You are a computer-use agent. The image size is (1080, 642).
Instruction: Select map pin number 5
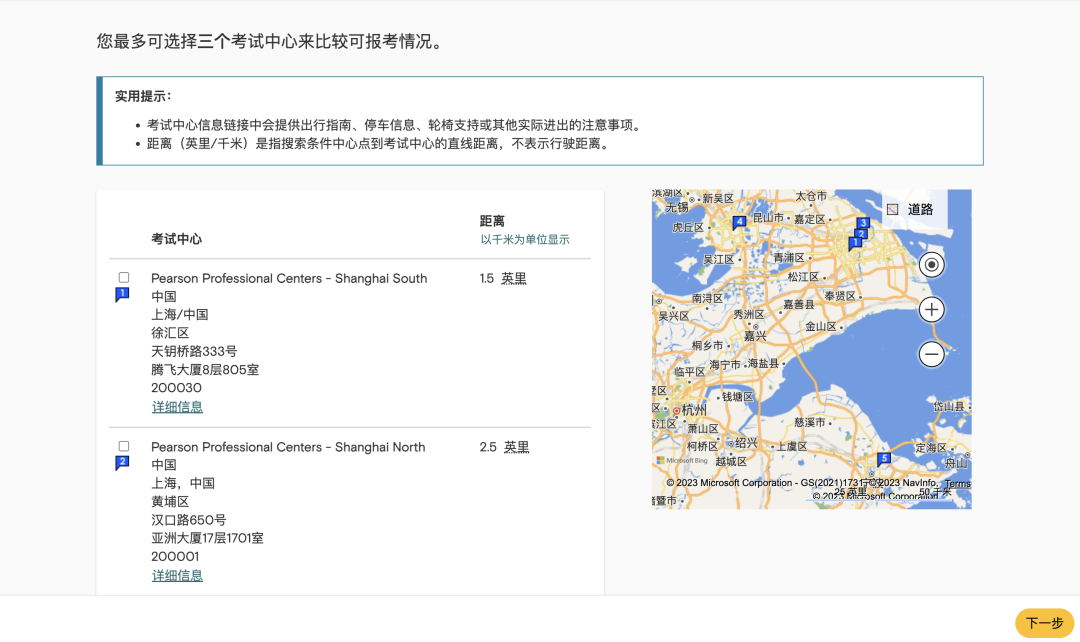click(883, 459)
